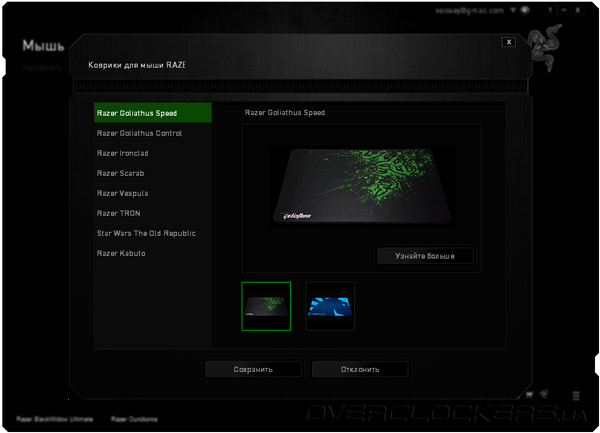Click the Узнайте больше button
The width and height of the screenshot is (600, 433).
click(425, 256)
